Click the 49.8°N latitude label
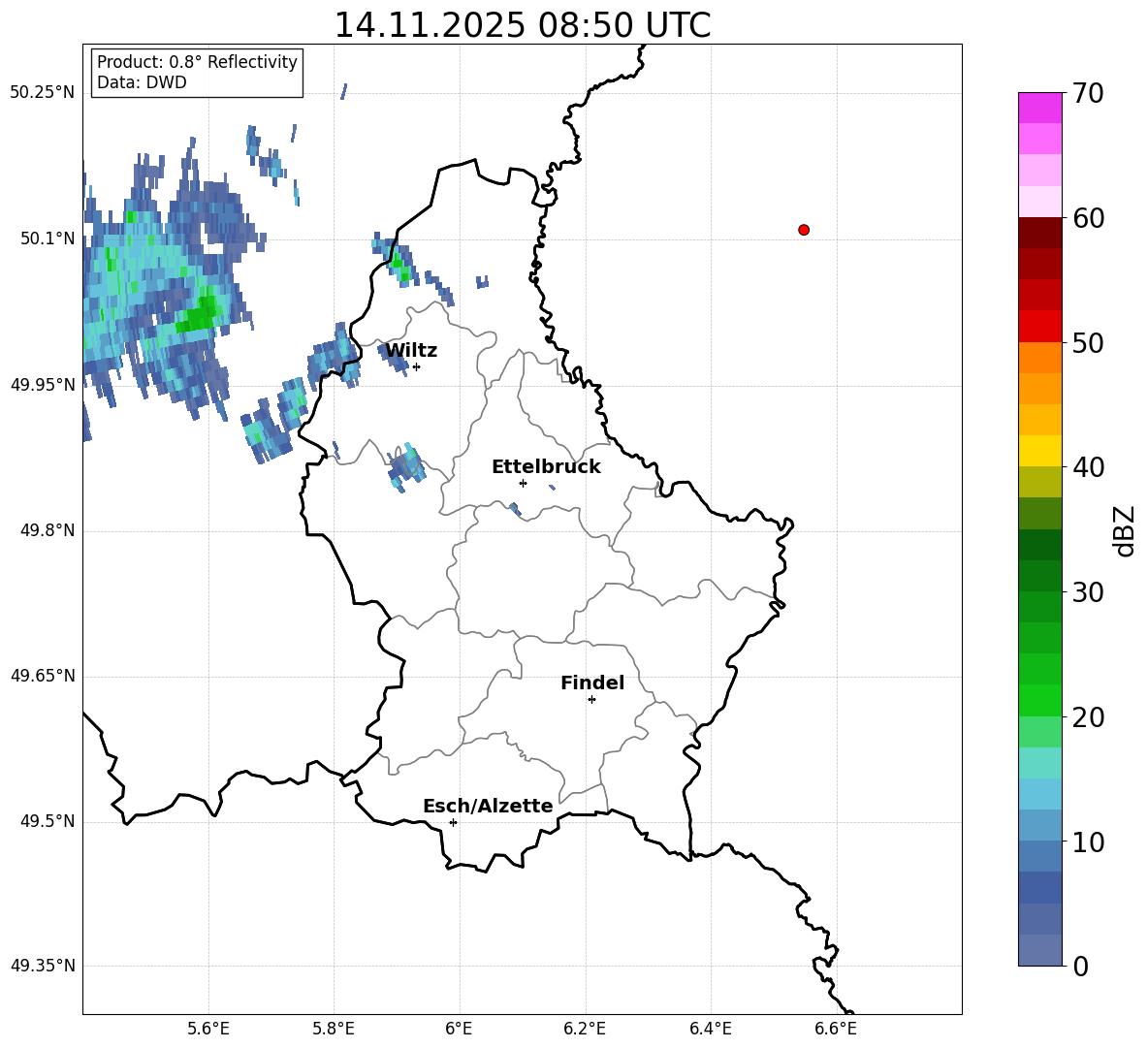Image resolution: width=1148 pixels, height=1048 pixels. (48, 530)
